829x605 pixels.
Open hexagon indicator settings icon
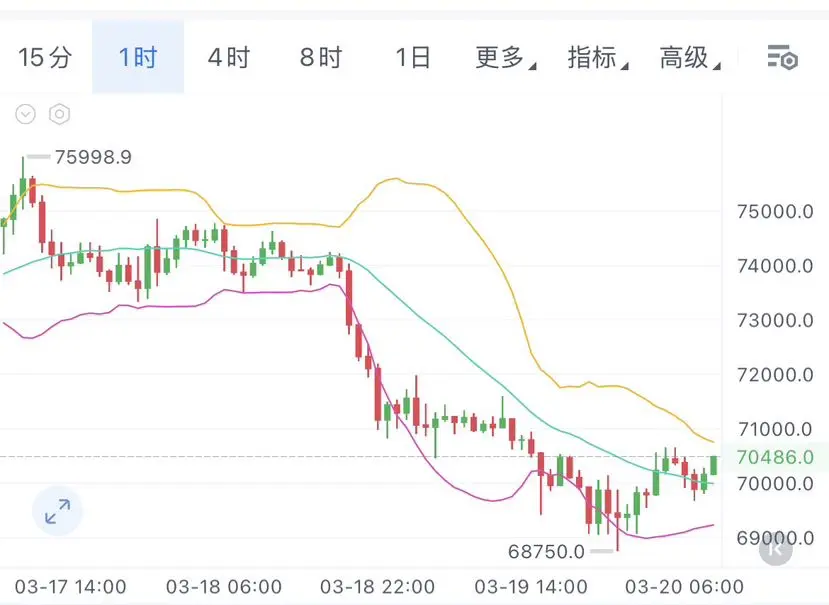(59, 114)
